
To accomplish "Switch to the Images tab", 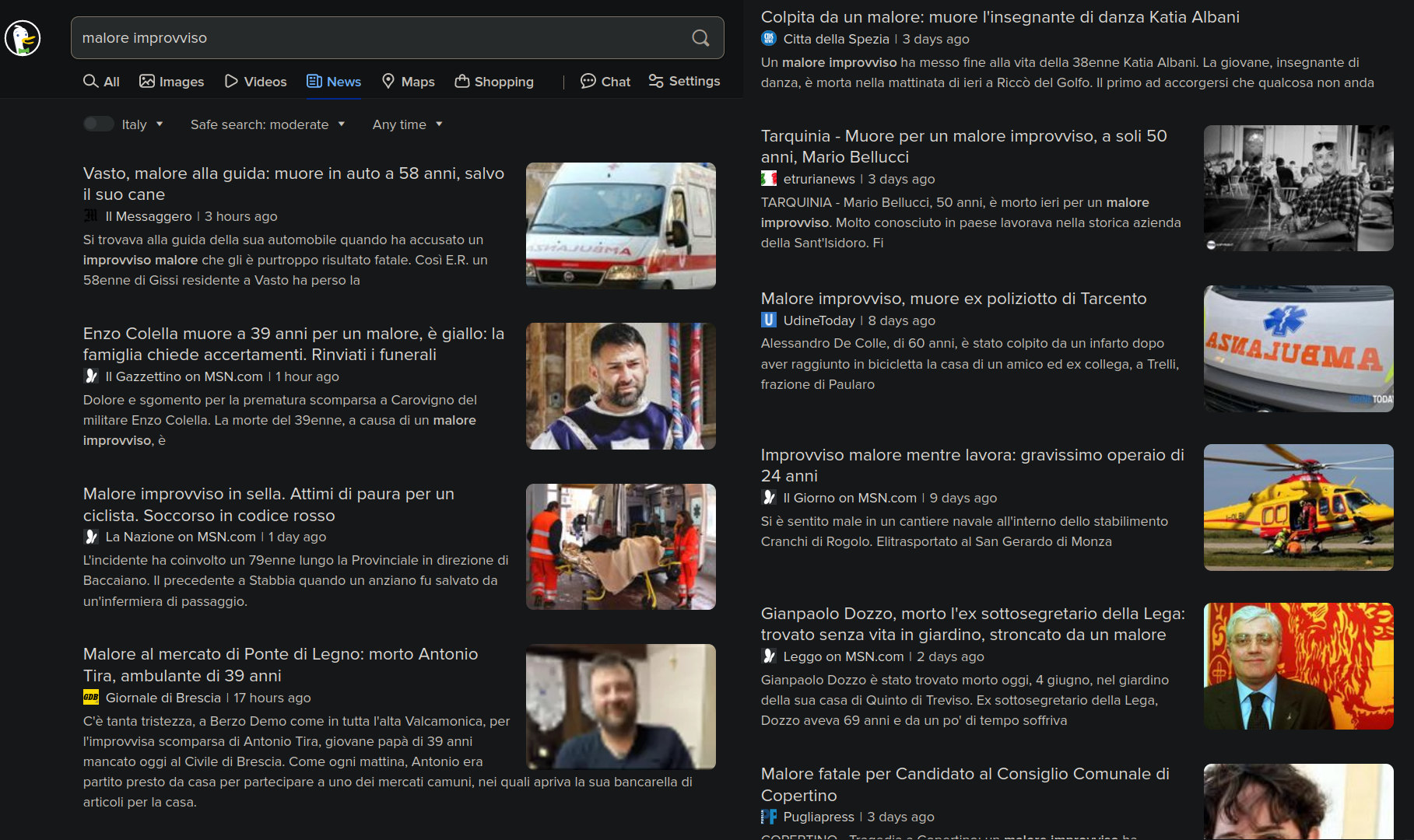I will tap(171, 82).
